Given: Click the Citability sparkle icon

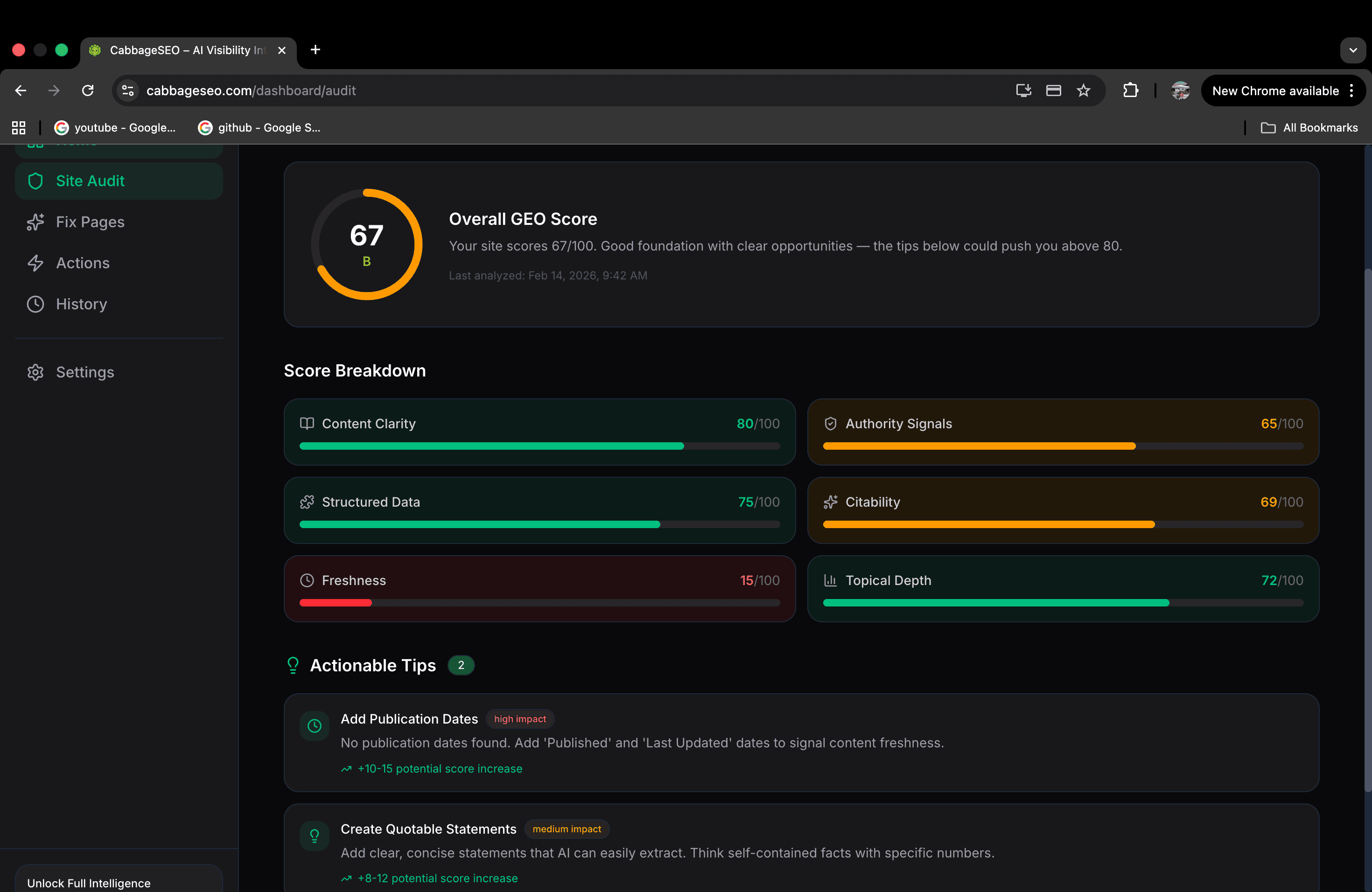Looking at the screenshot, I should point(830,502).
